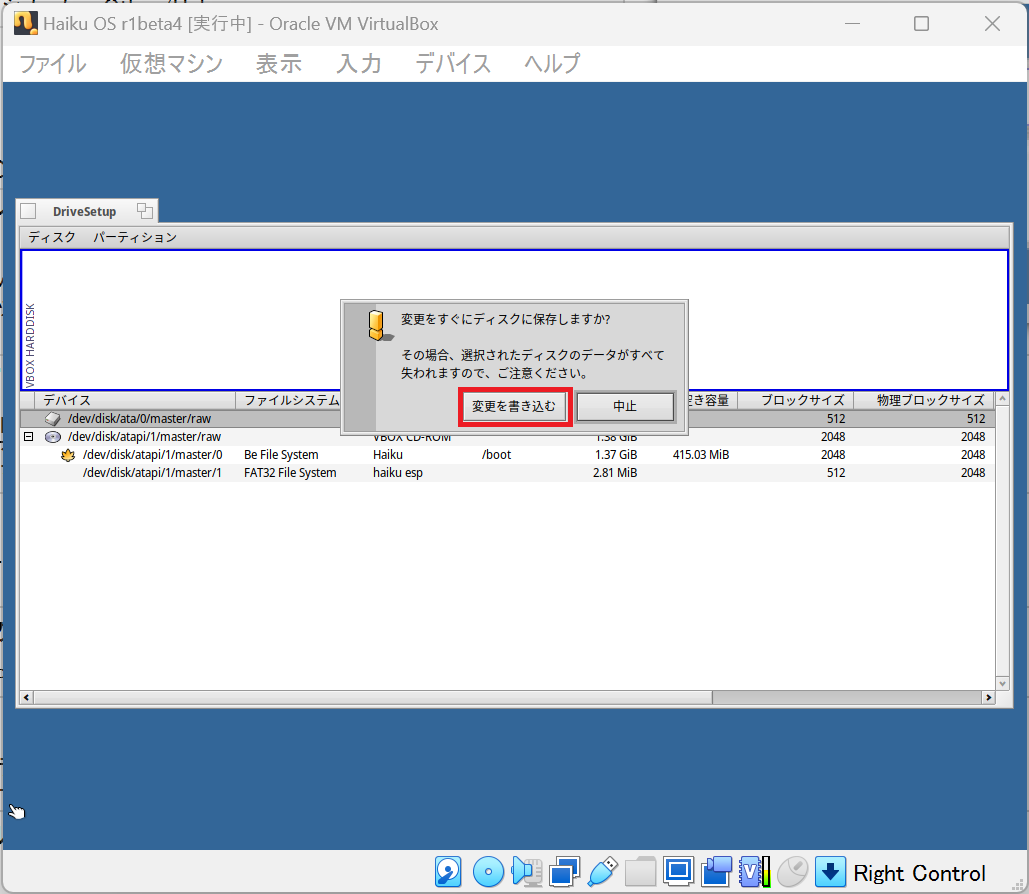
Task: Click the 中止 button in dialog
Action: click(x=625, y=406)
